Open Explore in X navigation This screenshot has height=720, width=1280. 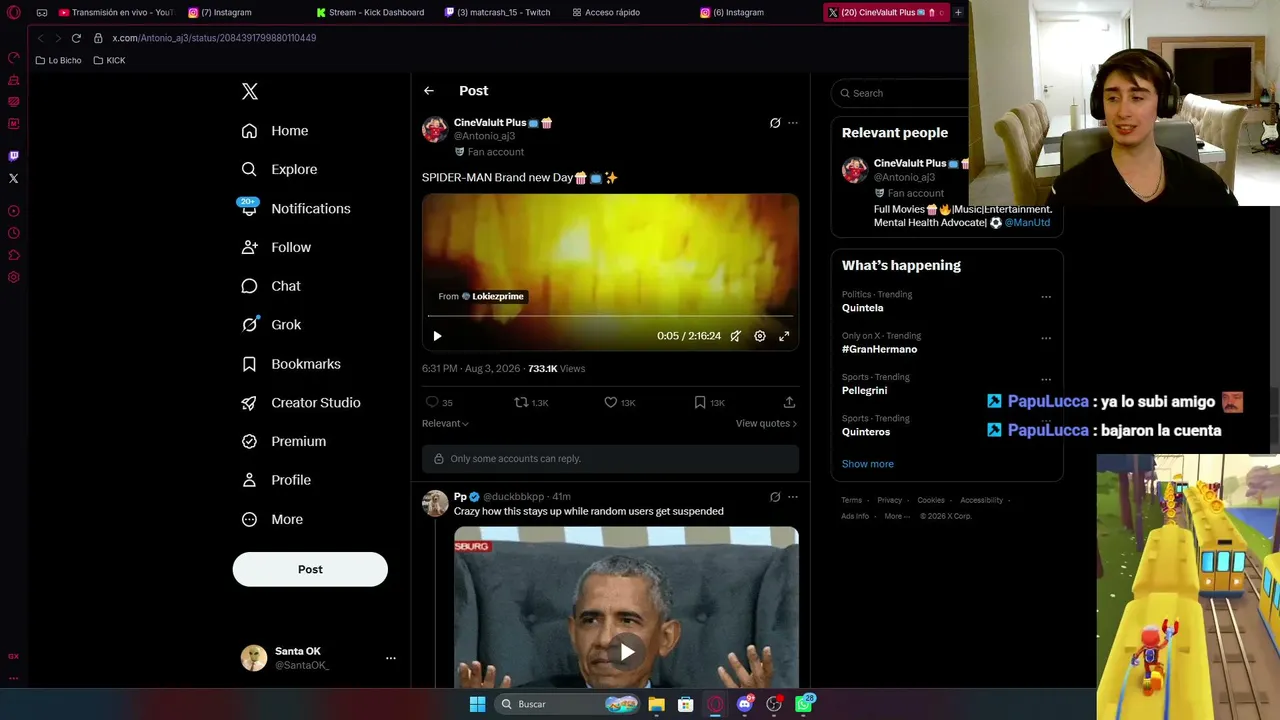[279, 170]
